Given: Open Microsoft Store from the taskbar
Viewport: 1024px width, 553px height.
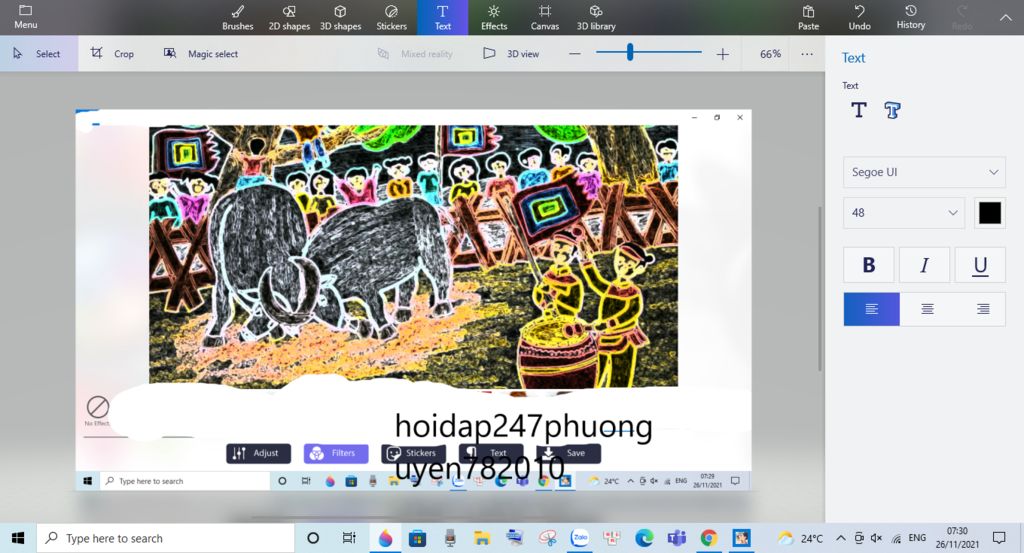Looking at the screenshot, I should pos(417,538).
